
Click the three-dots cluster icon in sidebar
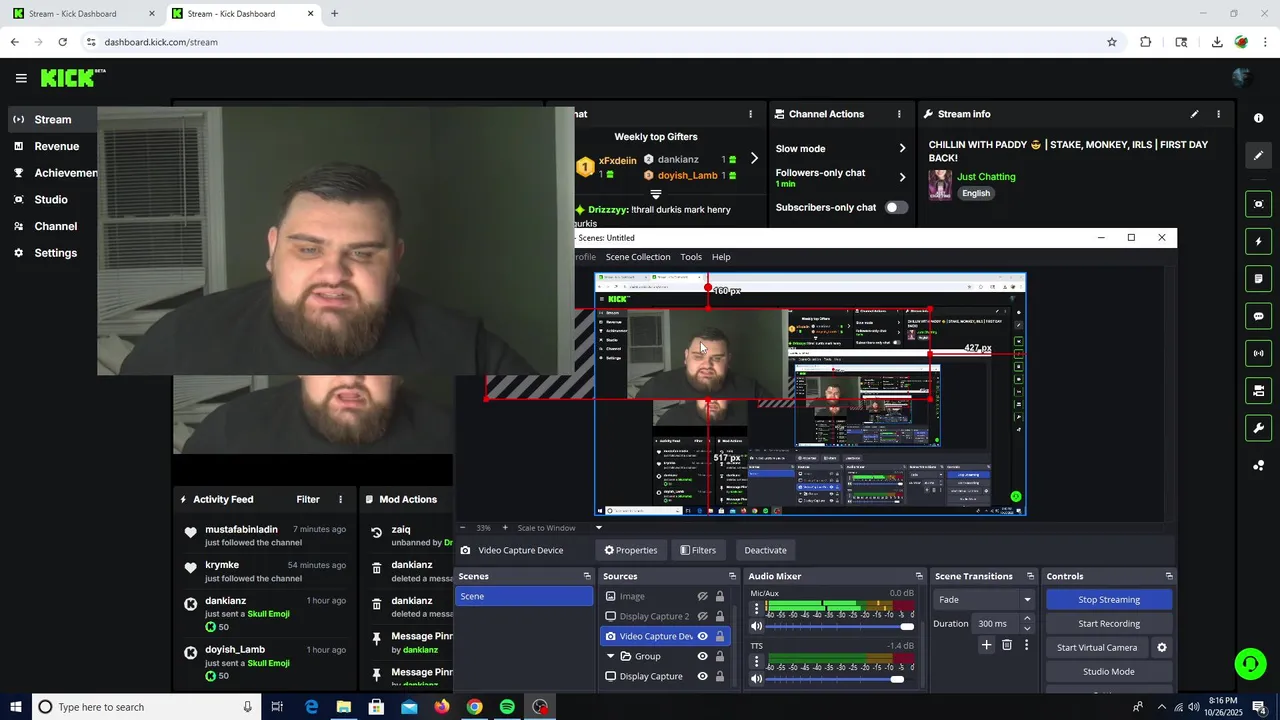[x=1258, y=465]
